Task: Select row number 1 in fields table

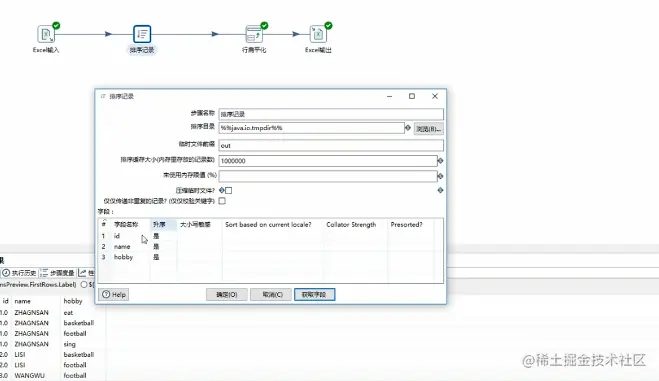Action: pyautogui.click(x=103, y=236)
